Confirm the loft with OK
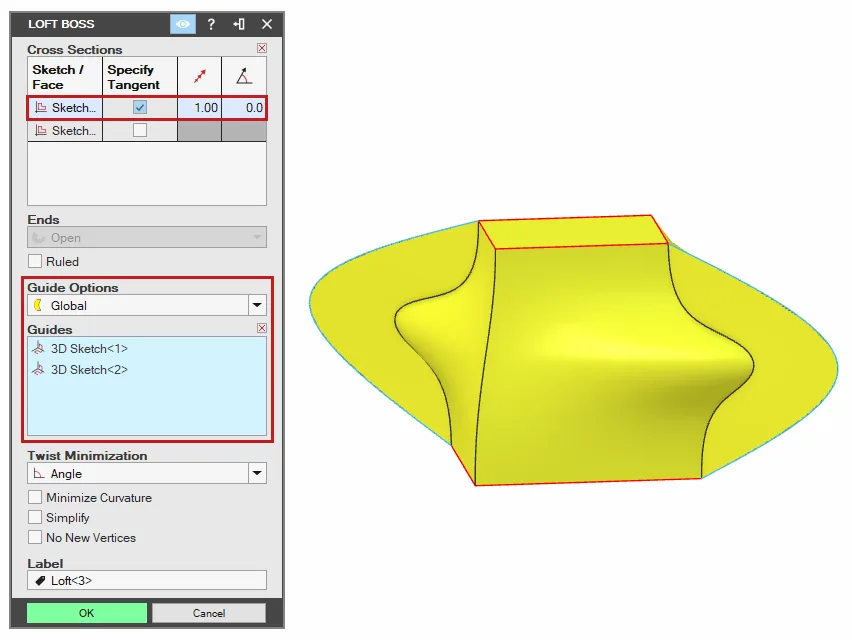Screen dimensions: 852x640 [x=87, y=613]
